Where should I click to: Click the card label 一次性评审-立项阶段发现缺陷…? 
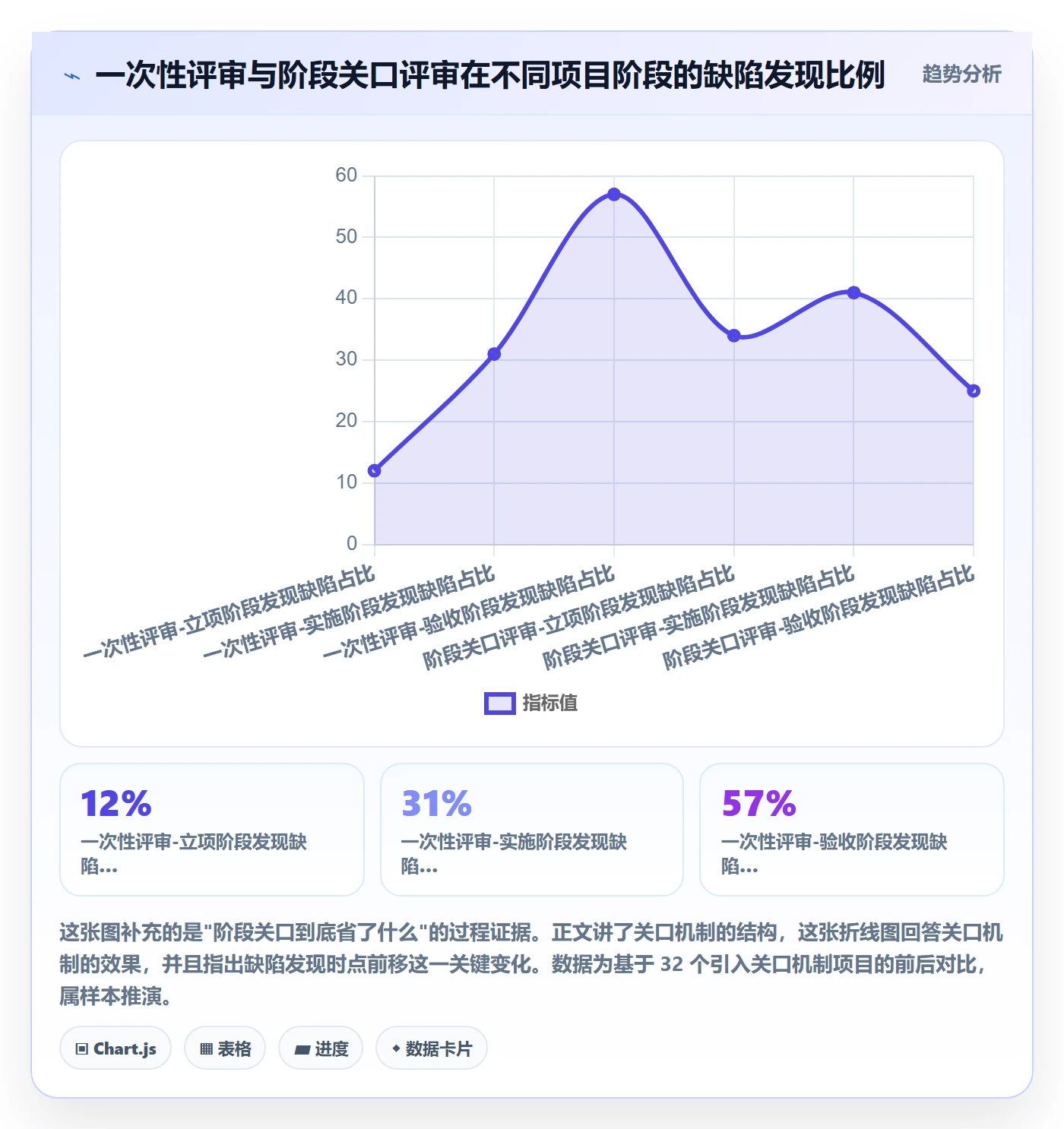(x=194, y=854)
